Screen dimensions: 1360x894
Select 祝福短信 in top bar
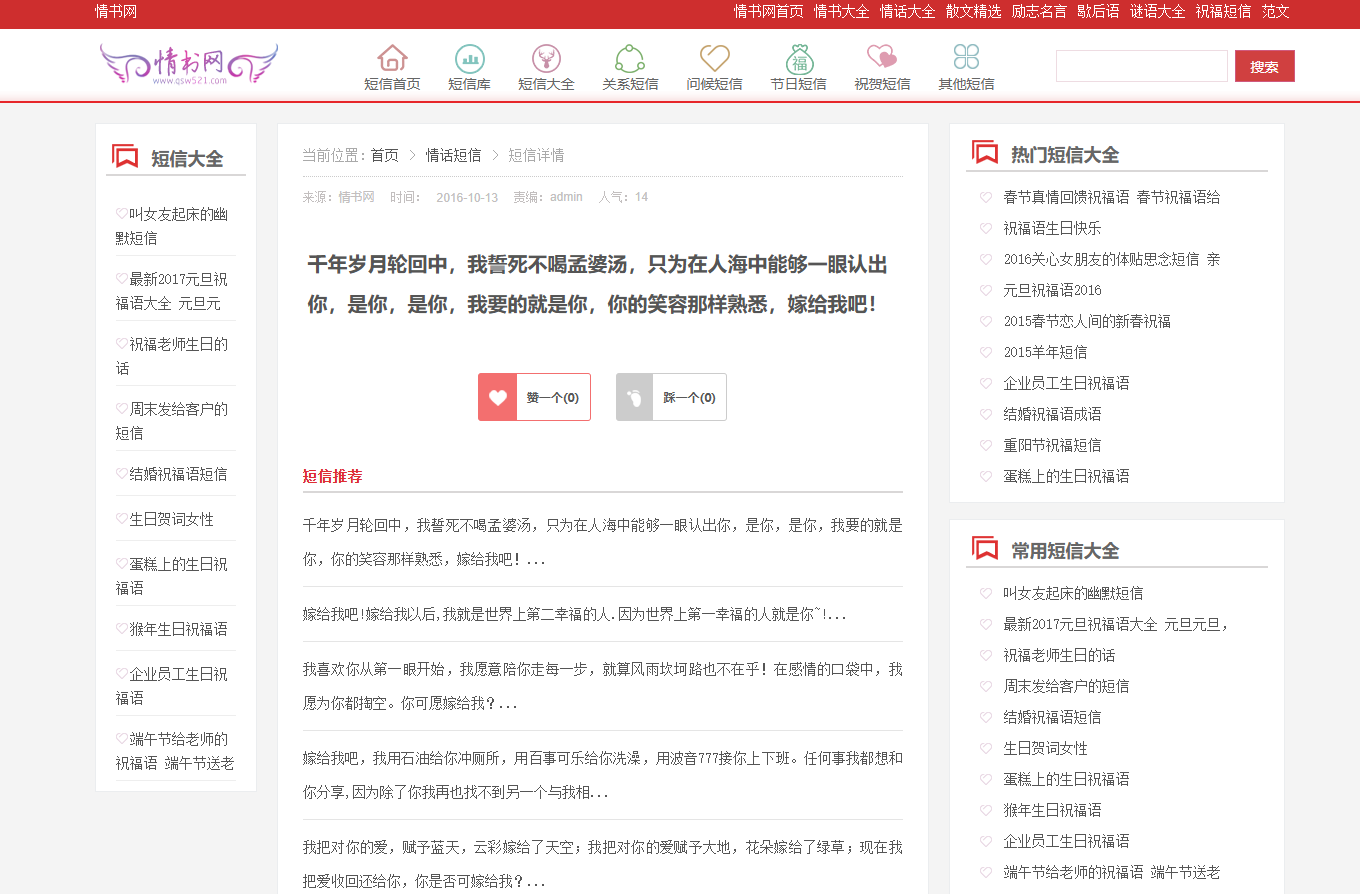point(1224,12)
